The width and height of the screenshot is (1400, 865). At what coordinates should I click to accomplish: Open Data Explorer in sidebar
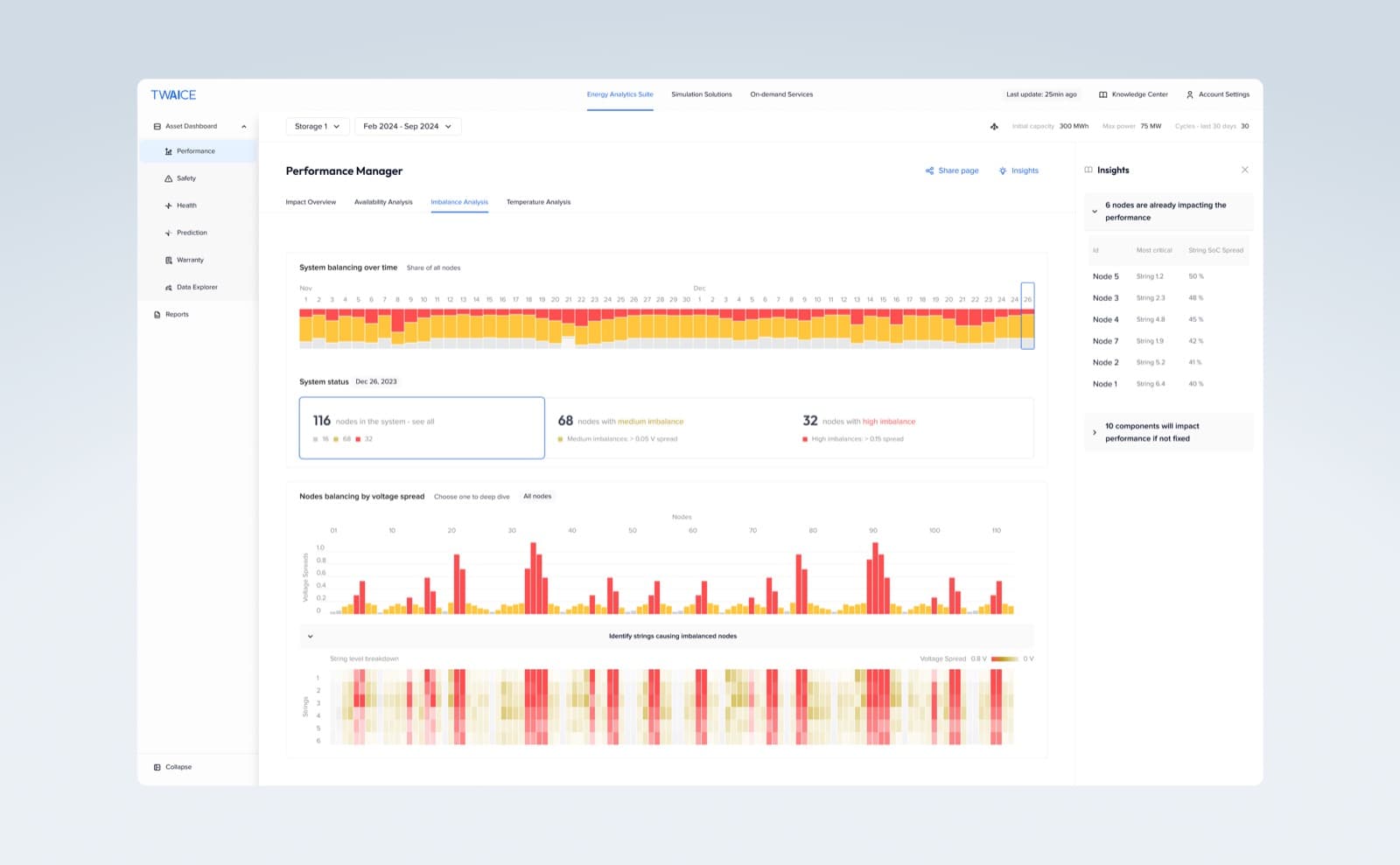click(198, 287)
